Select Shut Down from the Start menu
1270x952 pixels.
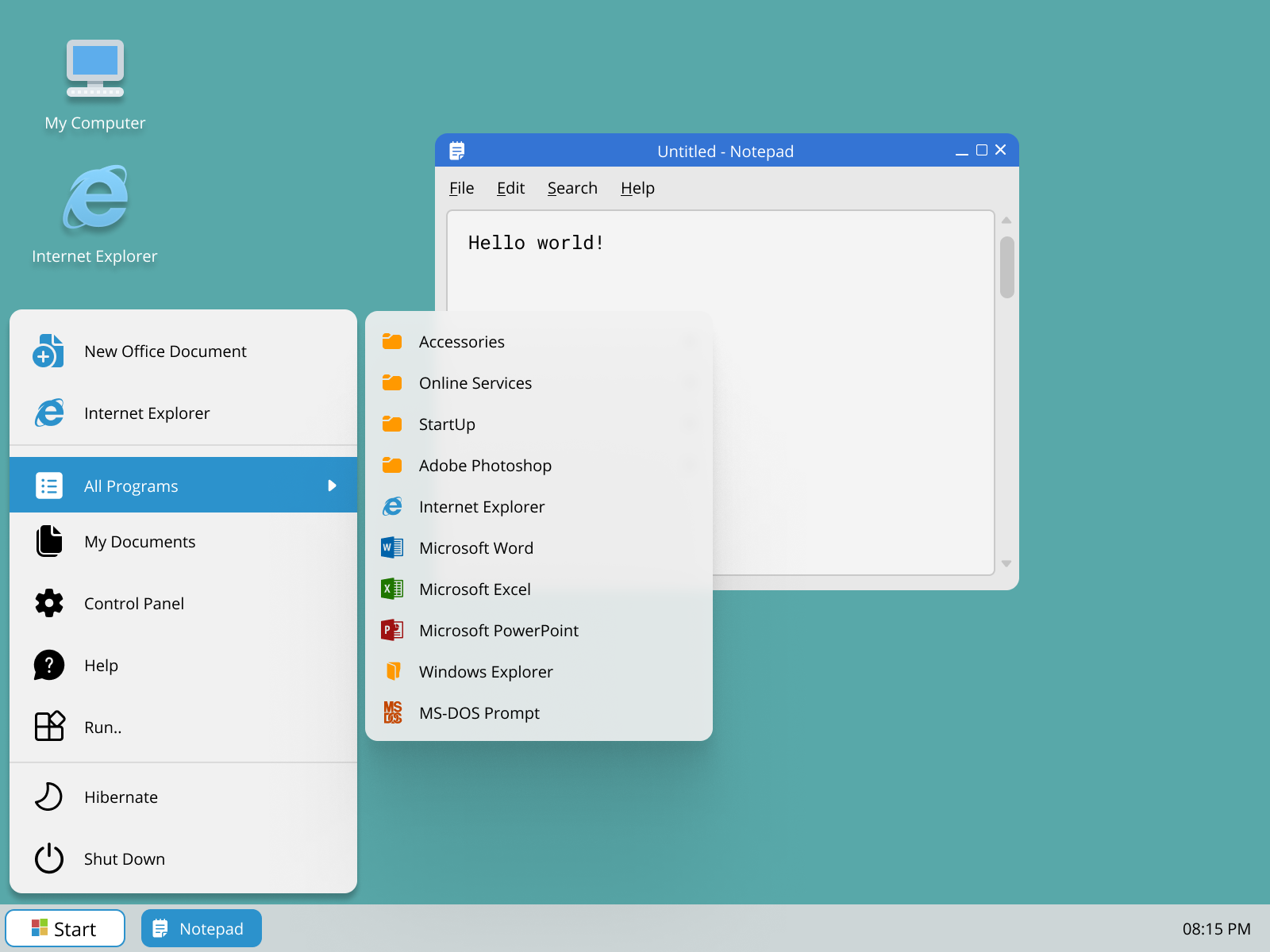click(124, 858)
